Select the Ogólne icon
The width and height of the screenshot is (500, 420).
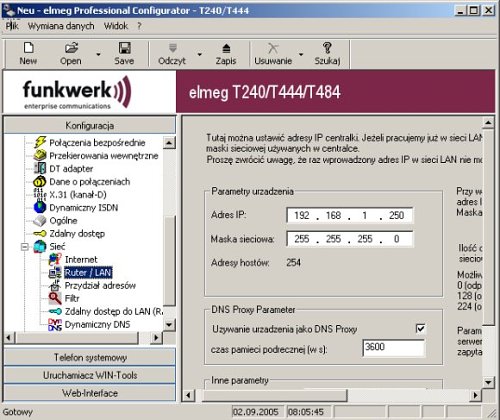point(40,220)
